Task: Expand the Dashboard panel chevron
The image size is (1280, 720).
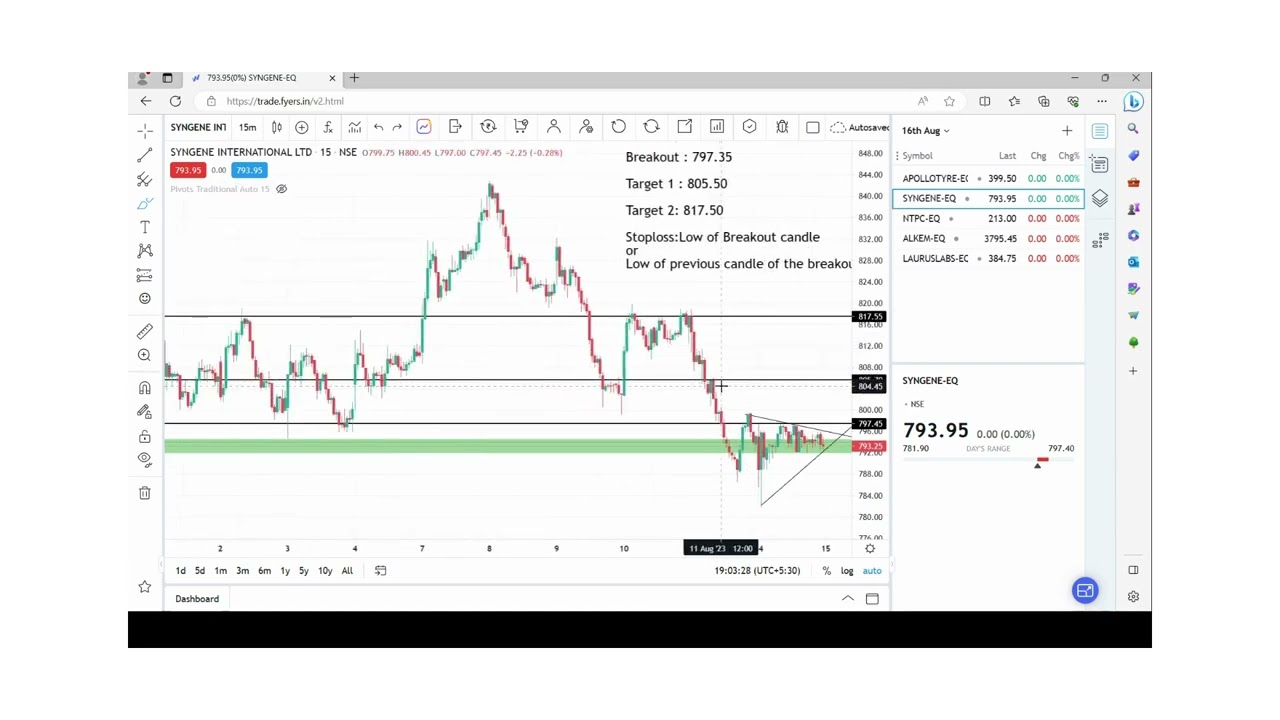Action: click(x=848, y=599)
